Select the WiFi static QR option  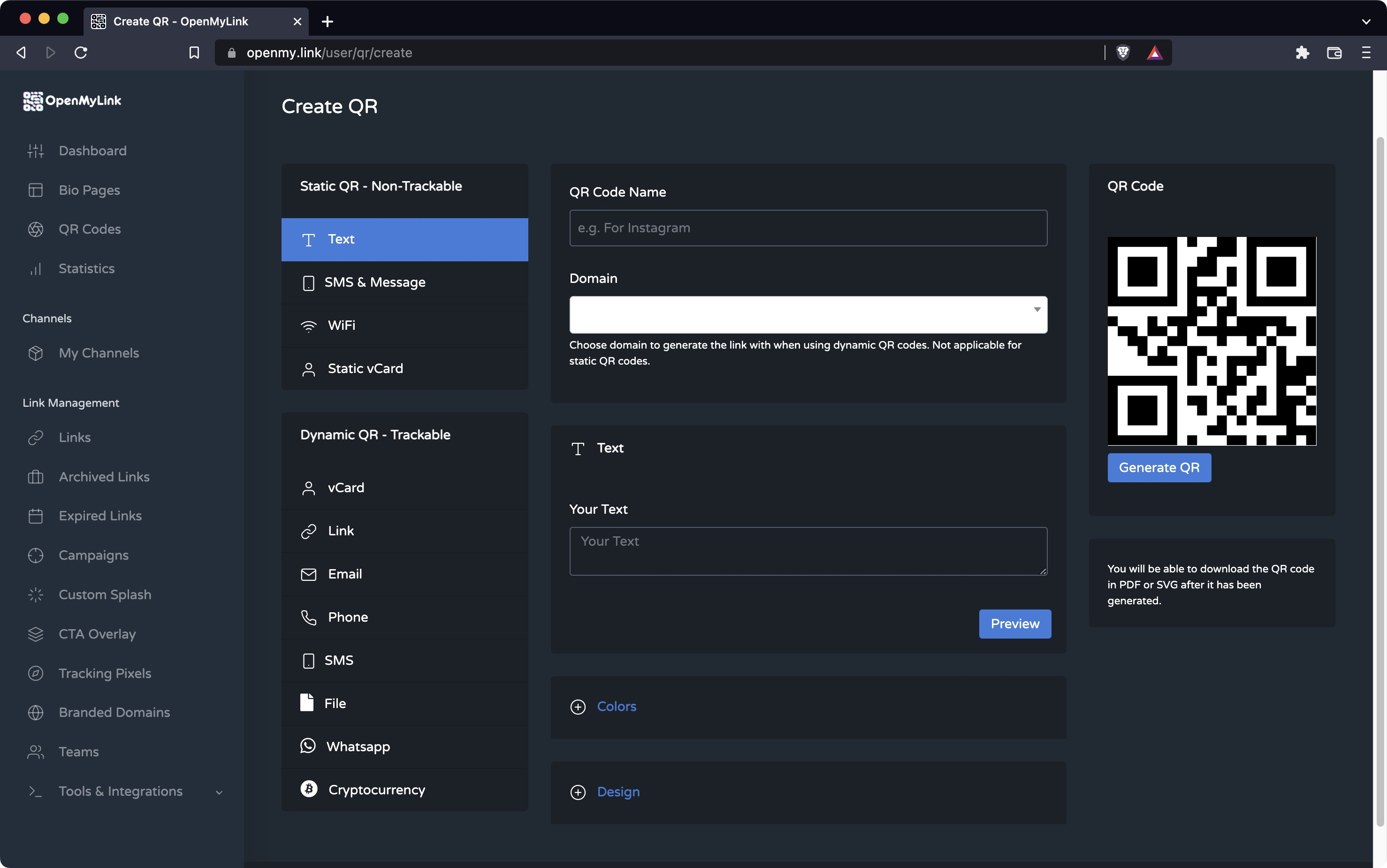(341, 326)
